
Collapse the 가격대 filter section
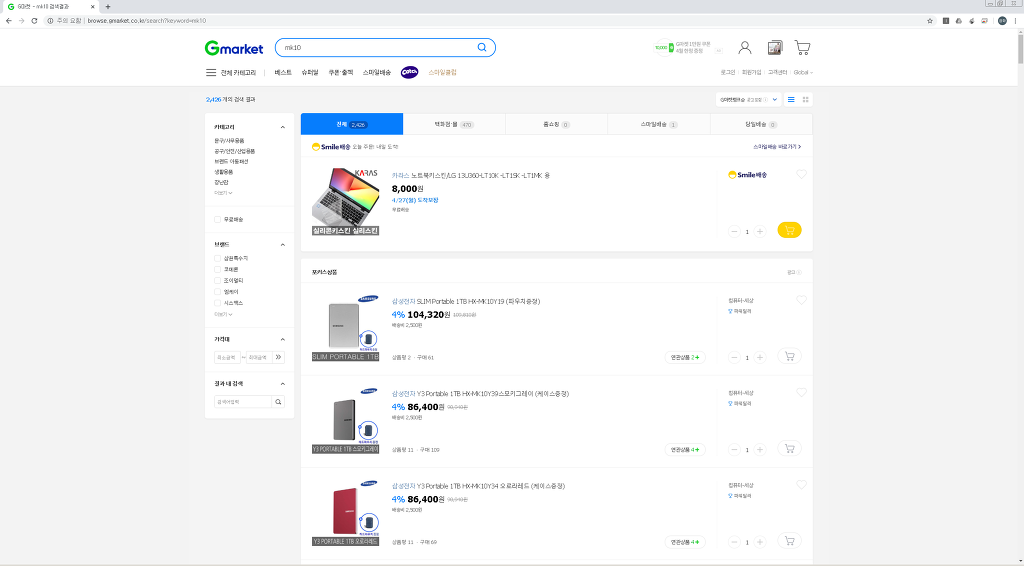283,339
